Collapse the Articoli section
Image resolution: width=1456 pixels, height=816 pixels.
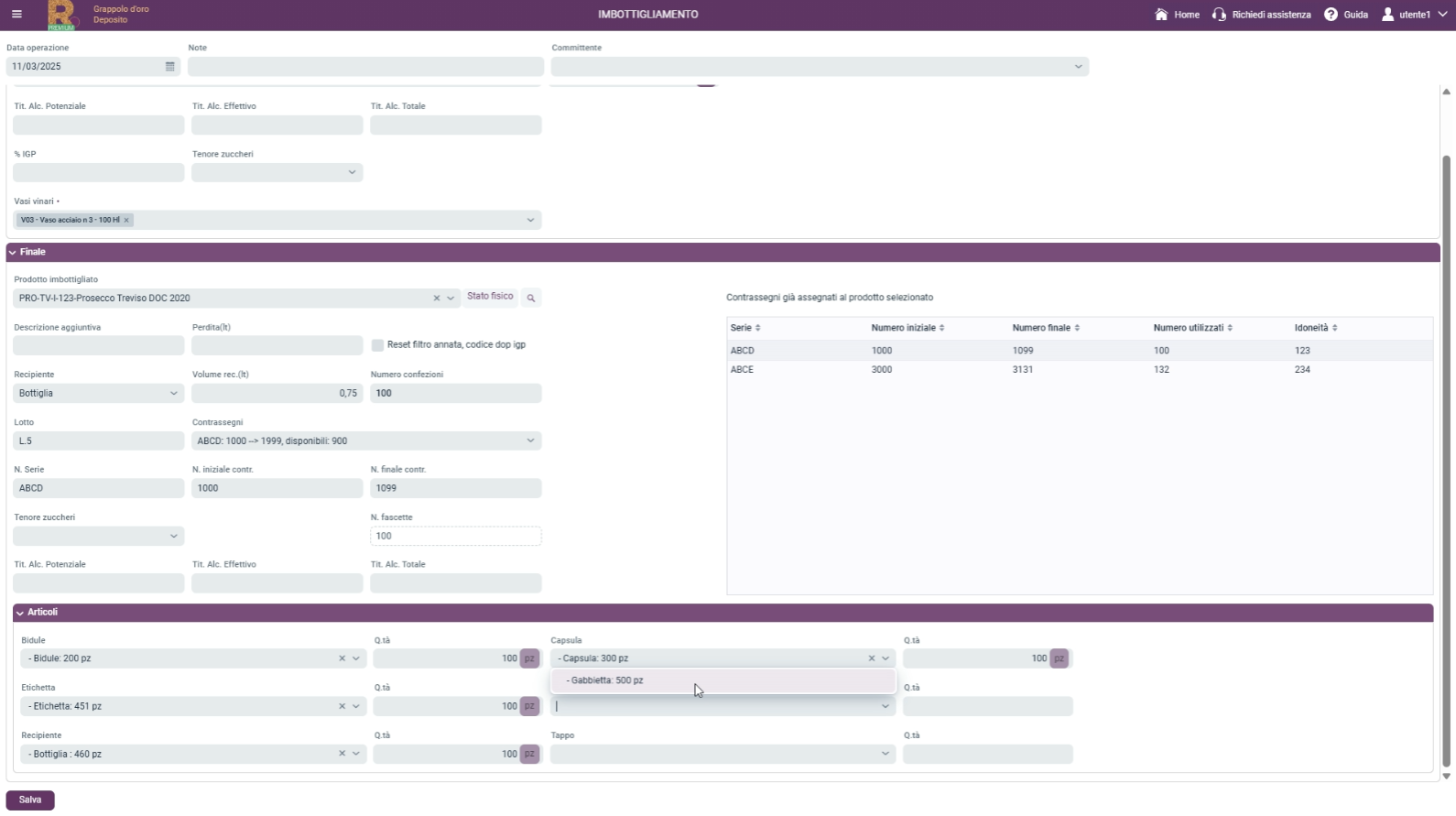[19, 613]
